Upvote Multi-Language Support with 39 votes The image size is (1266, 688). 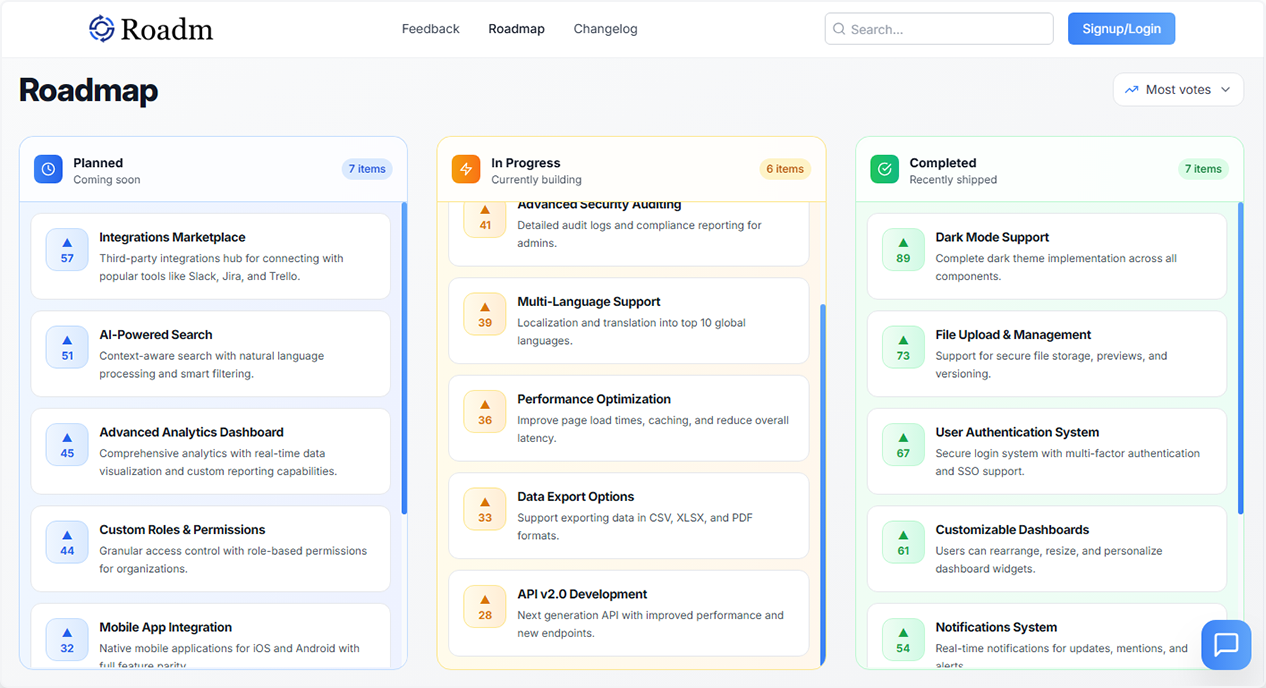pyautogui.click(x=485, y=314)
